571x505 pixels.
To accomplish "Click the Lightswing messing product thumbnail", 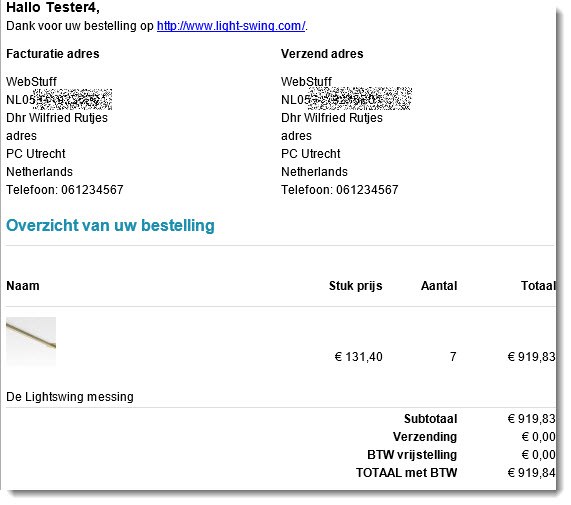I will pyautogui.click(x=31, y=341).
